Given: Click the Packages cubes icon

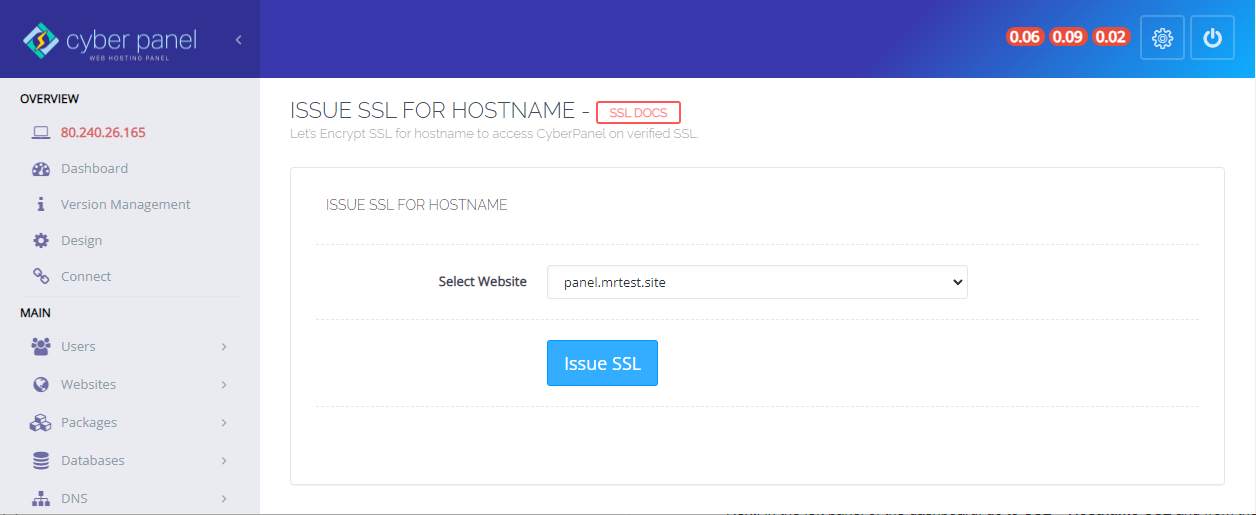Looking at the screenshot, I should click(41, 423).
